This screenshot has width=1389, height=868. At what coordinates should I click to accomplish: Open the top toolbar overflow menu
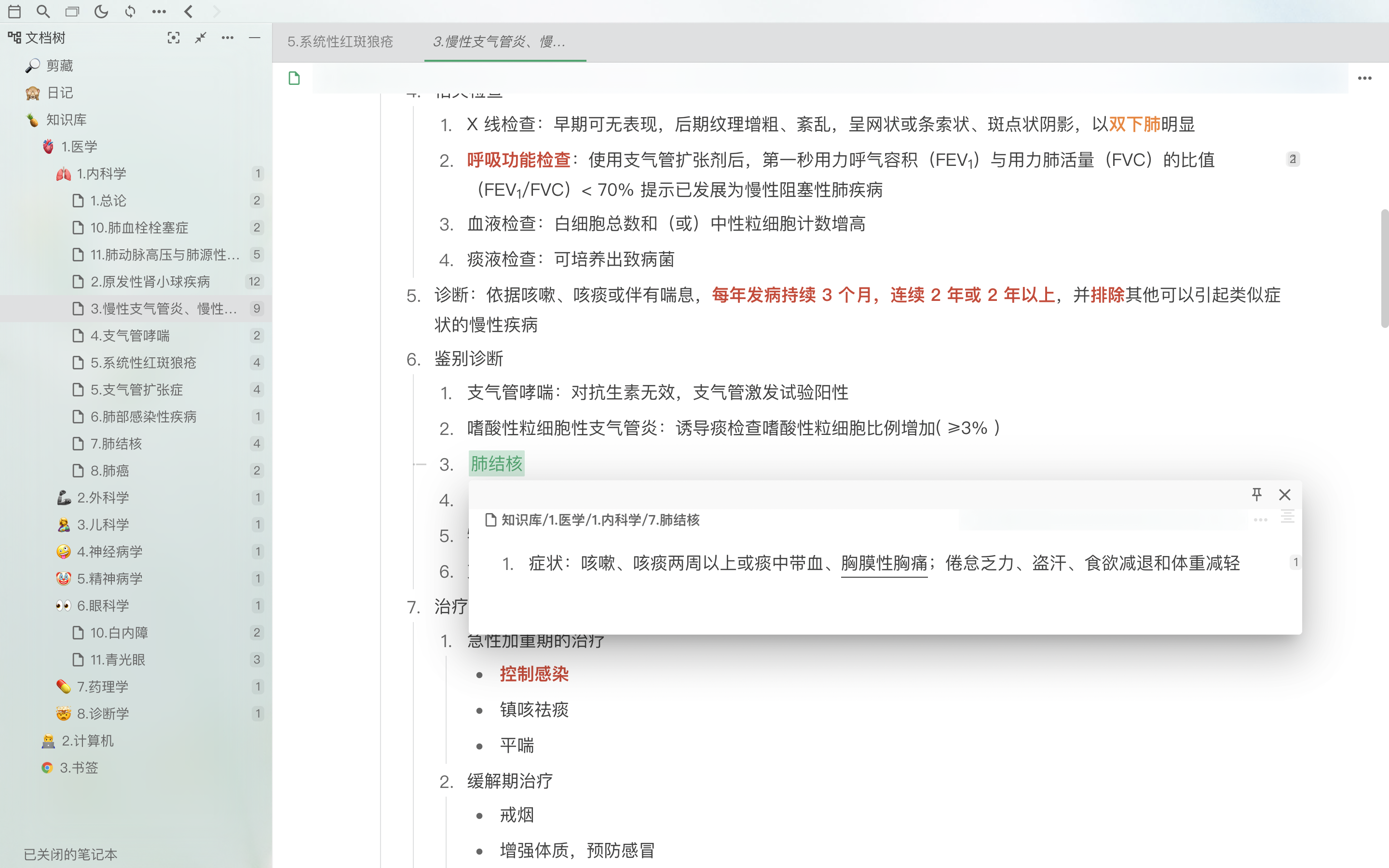pyautogui.click(x=160, y=11)
